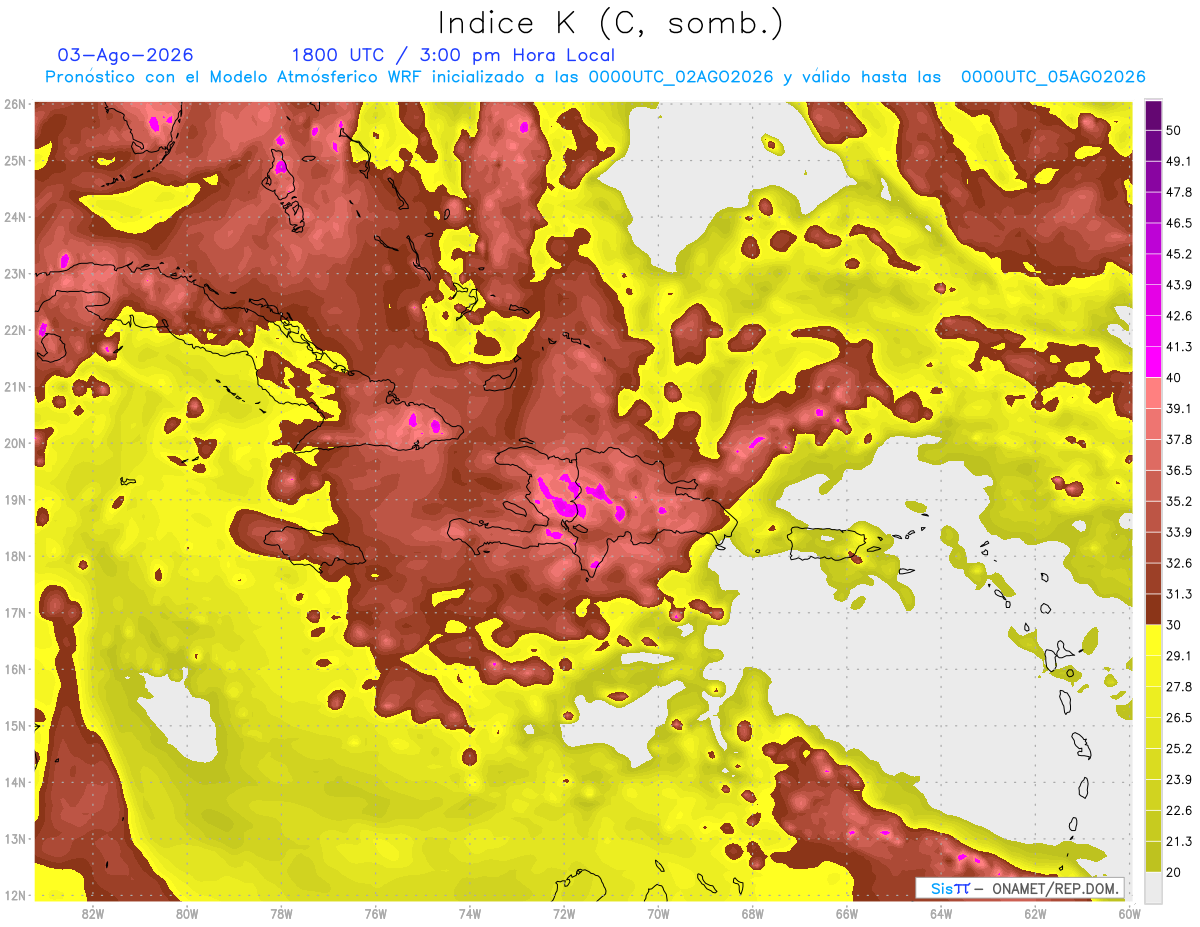Click the longitude label "82W"
Screen dimensions: 1200x927
93,913
